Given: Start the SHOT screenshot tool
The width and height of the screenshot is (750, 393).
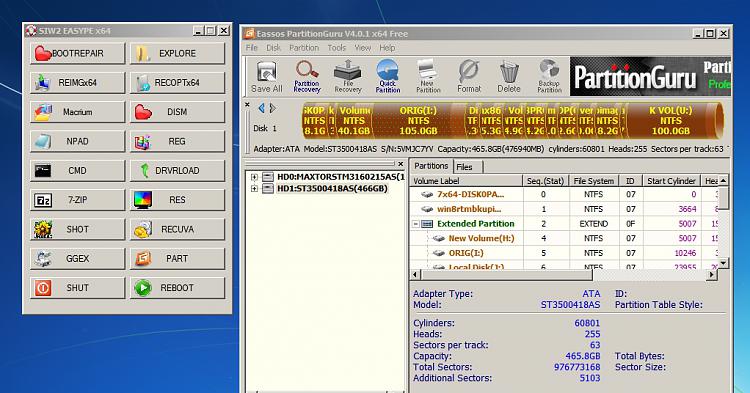Looking at the screenshot, I should click(77, 229).
